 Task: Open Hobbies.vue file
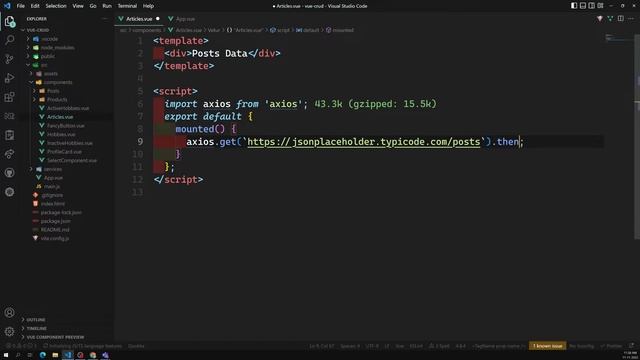coord(61,134)
